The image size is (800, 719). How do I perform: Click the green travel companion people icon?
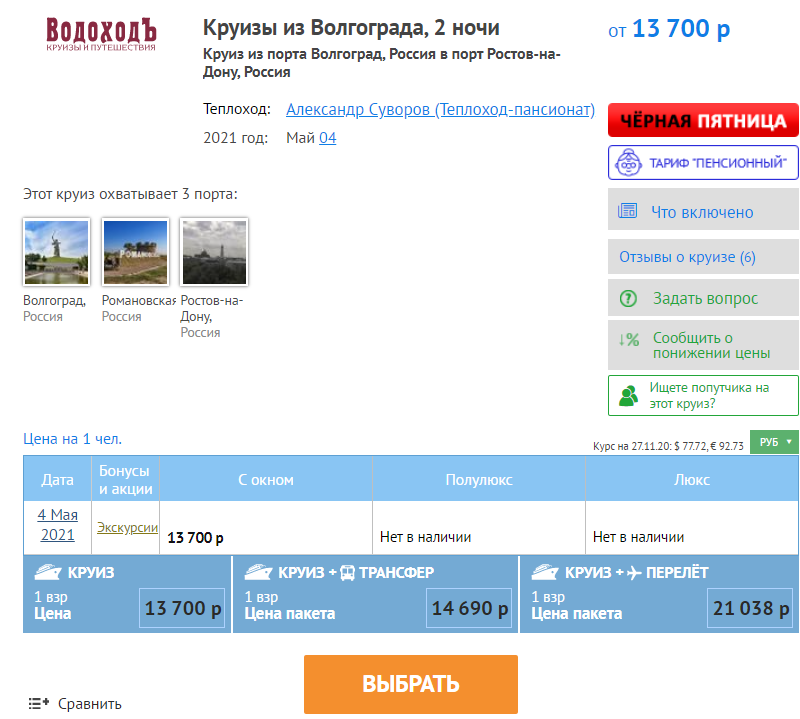tap(629, 395)
